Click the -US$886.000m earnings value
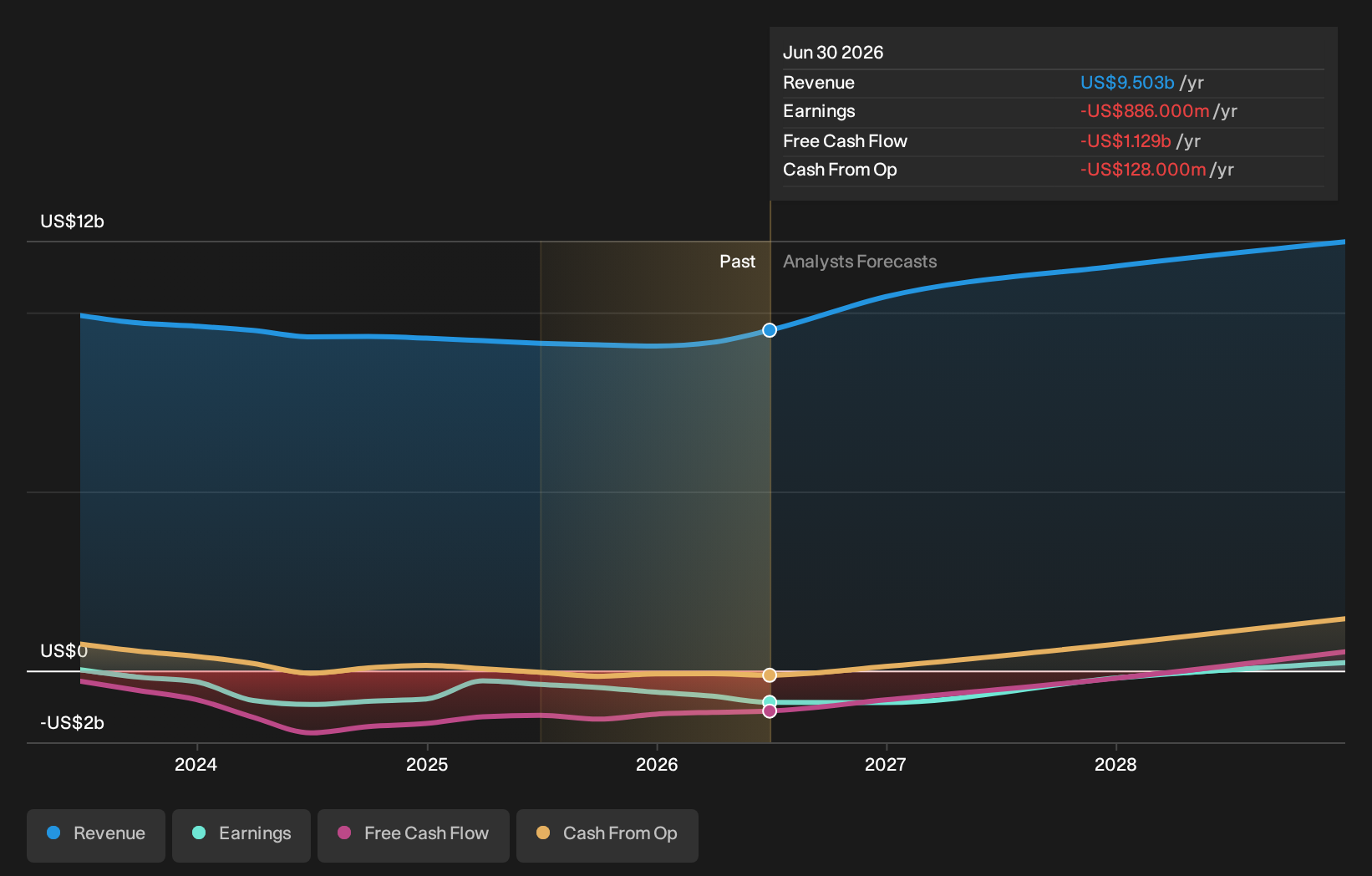This screenshot has width=1372, height=876. click(x=1145, y=111)
